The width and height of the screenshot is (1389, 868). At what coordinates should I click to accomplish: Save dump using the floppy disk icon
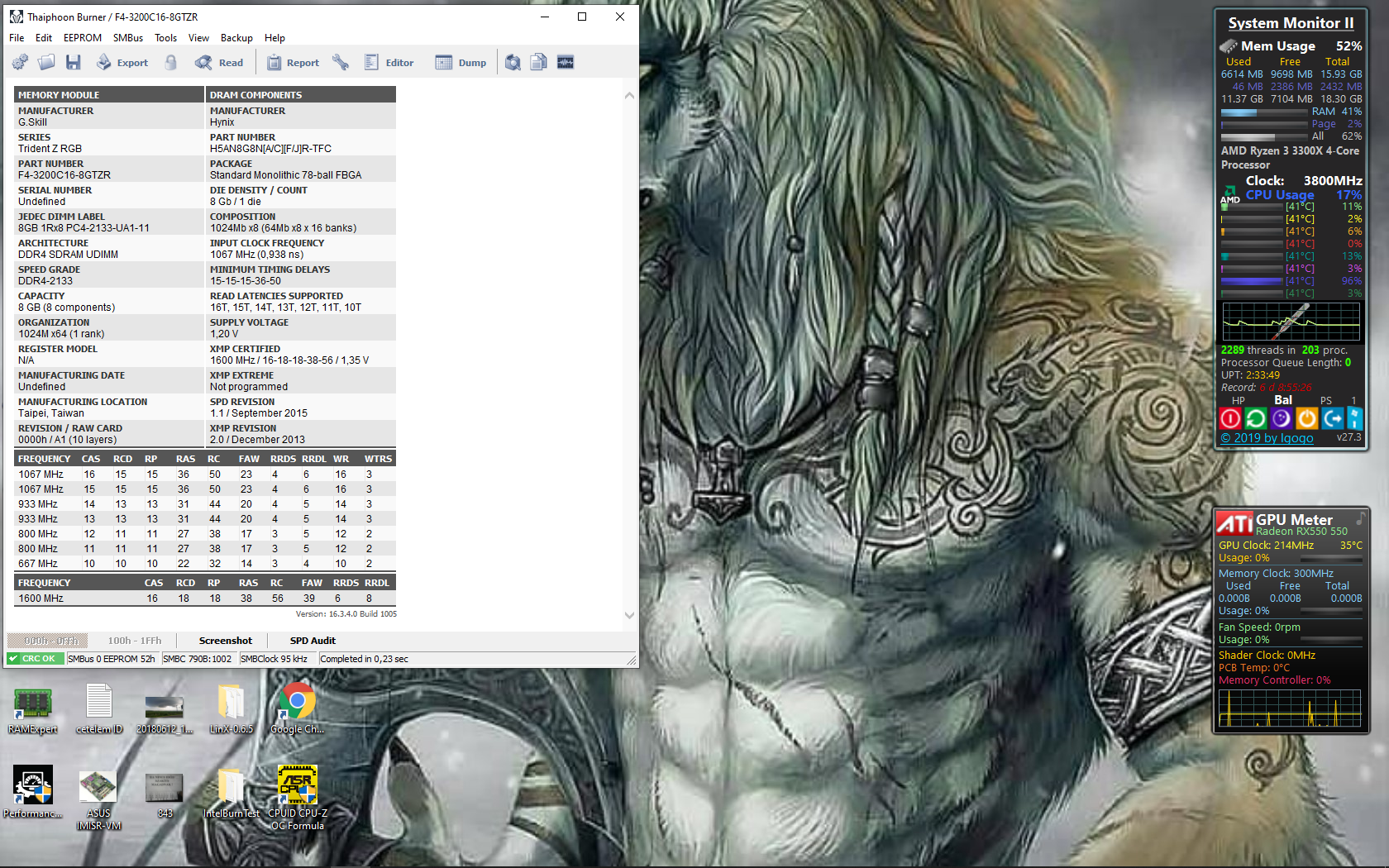(74, 63)
